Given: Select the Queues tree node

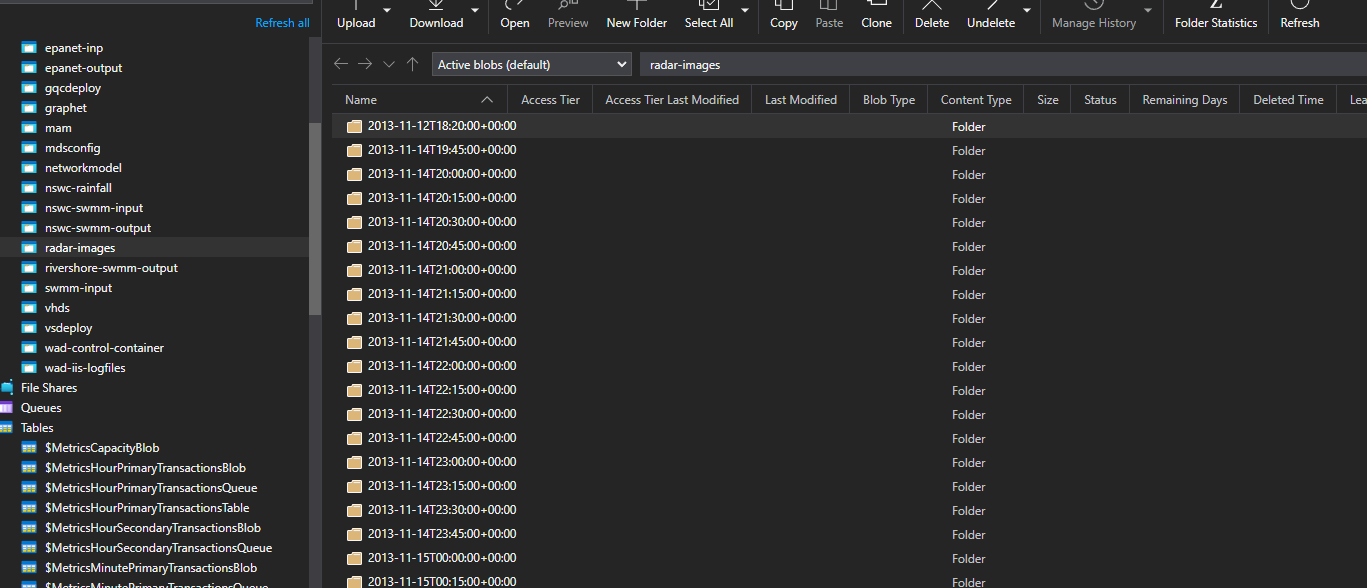Looking at the screenshot, I should point(41,408).
